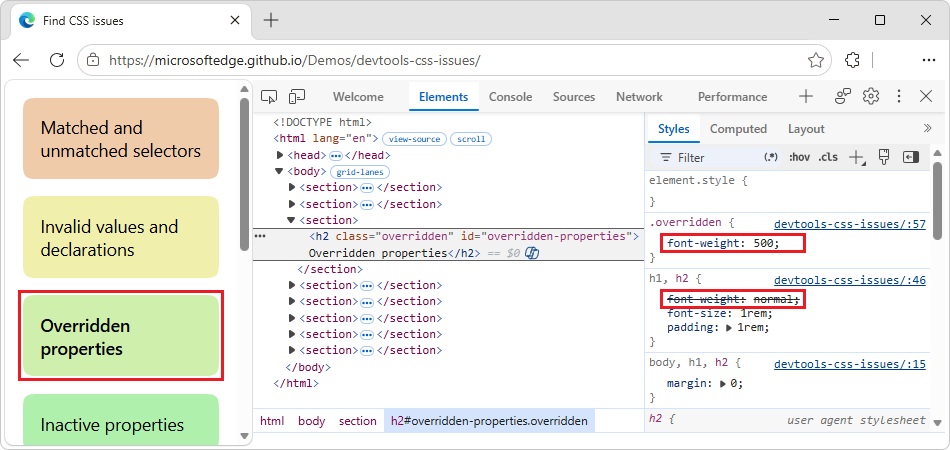Image resolution: width=950 pixels, height=450 pixels.
Task: Click the Filter styles input field
Action: [714, 157]
